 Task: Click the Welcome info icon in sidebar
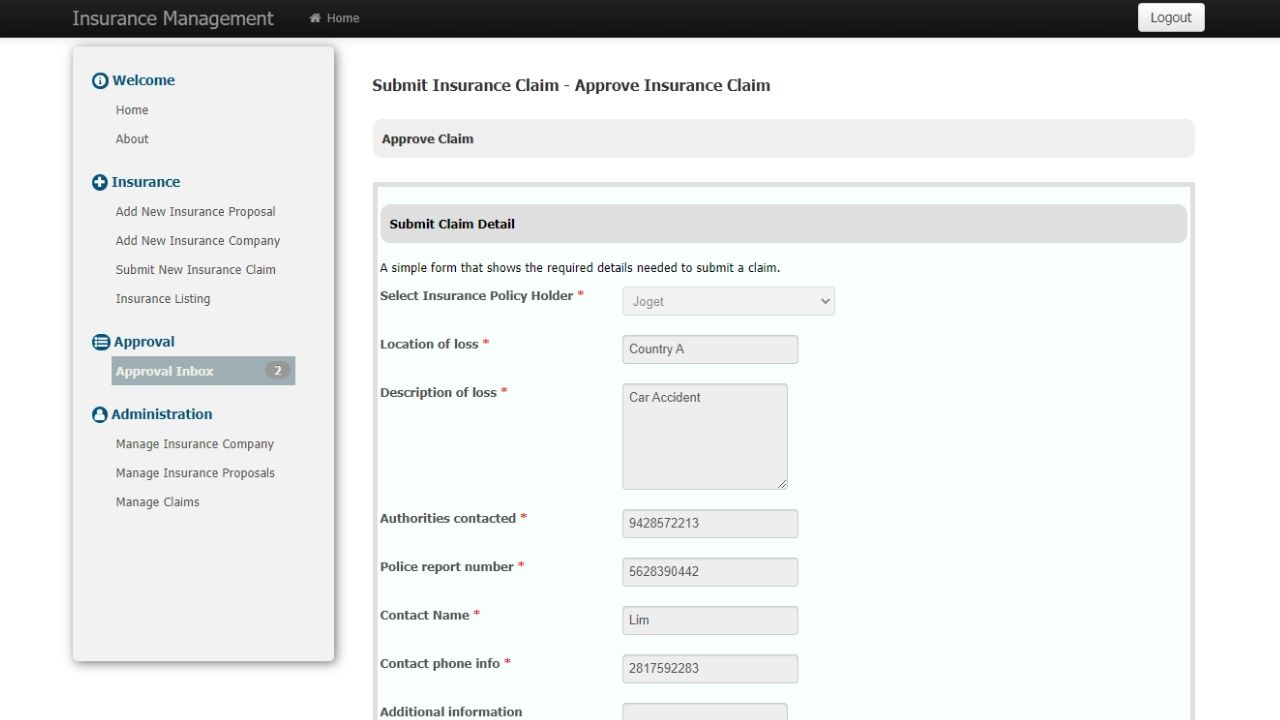tap(100, 81)
